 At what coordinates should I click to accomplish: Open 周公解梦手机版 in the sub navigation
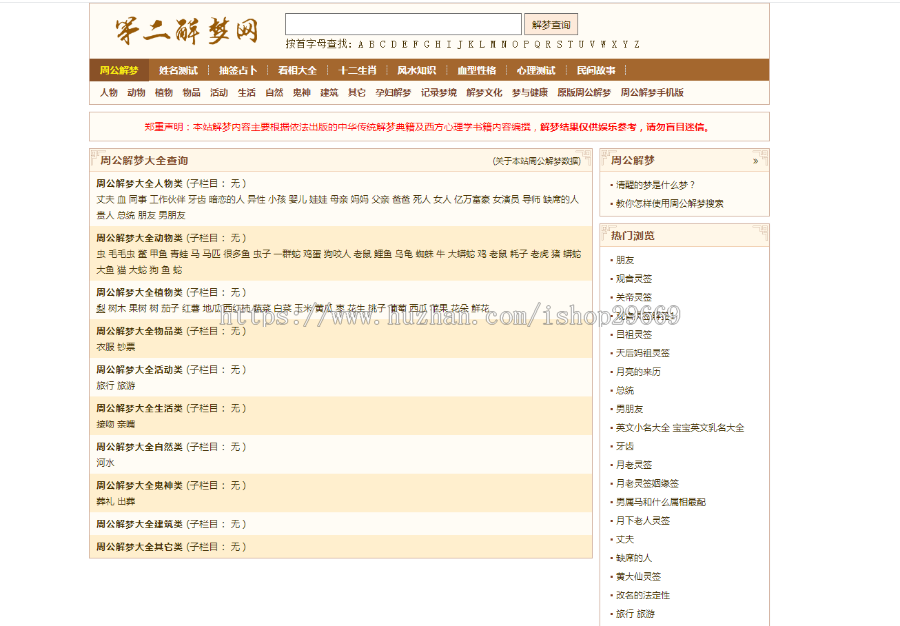point(652,92)
